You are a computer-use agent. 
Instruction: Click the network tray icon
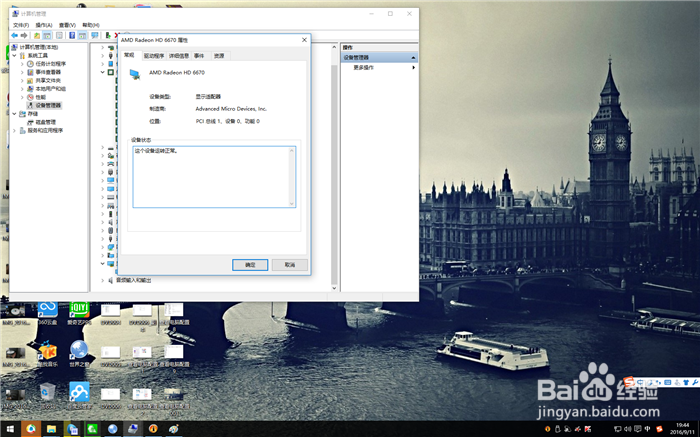point(617,429)
